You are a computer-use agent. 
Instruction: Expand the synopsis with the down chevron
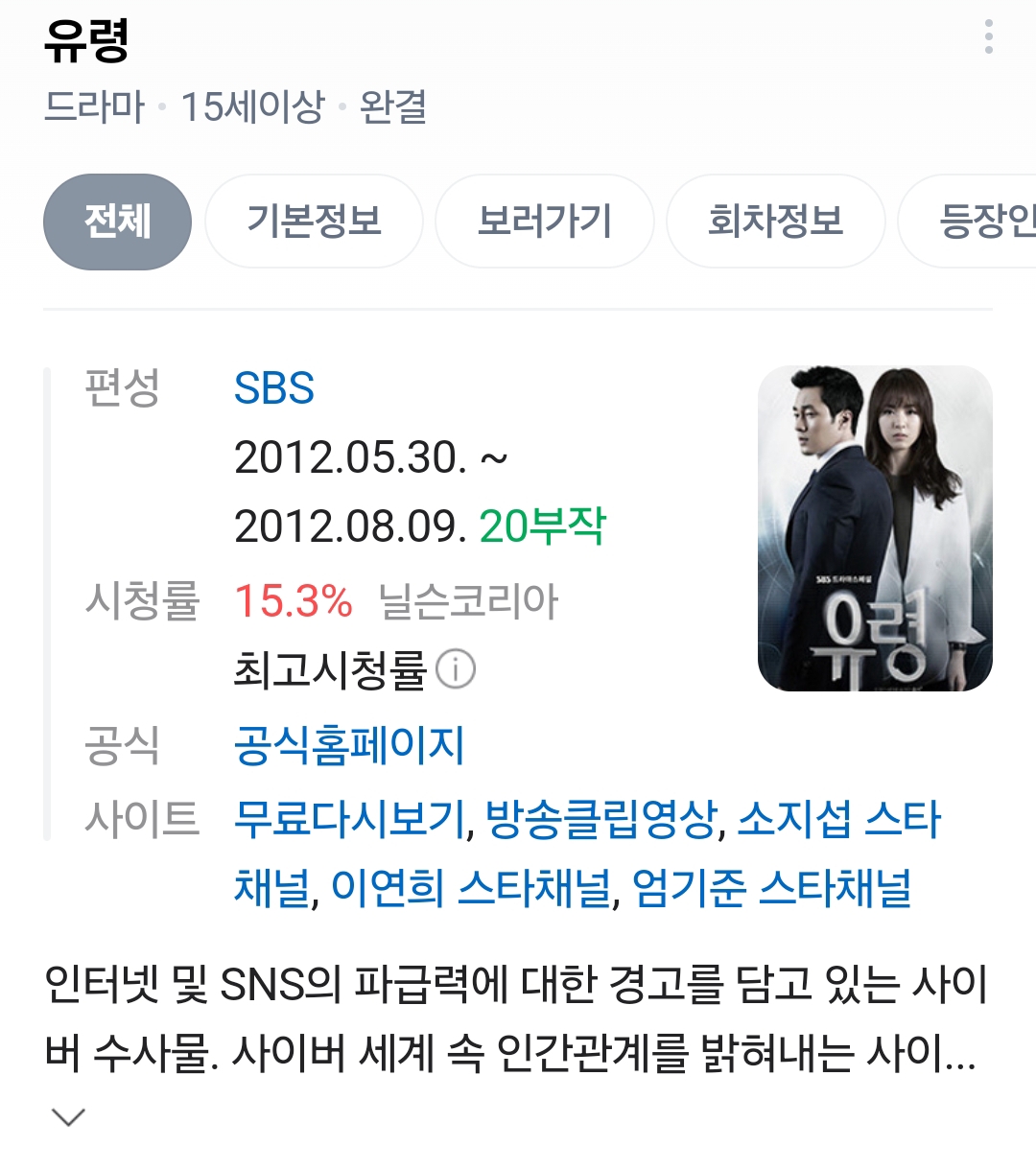[68, 1116]
